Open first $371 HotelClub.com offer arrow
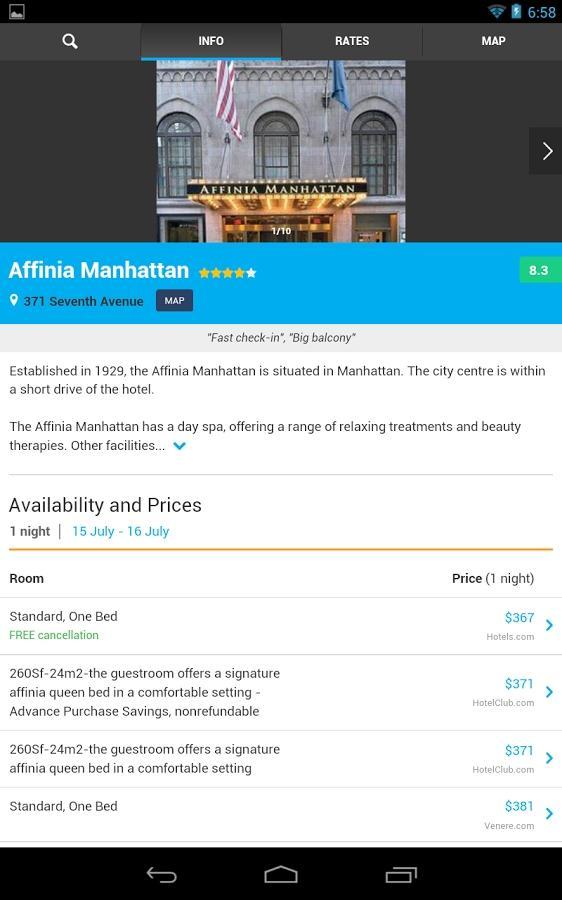Image resolution: width=562 pixels, height=900 pixels. click(x=549, y=692)
